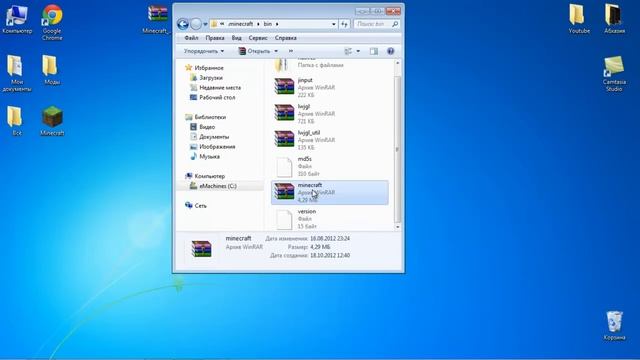Click the bin breadcrumb segment
The image size is (640, 360).
pyautogui.click(x=267, y=24)
